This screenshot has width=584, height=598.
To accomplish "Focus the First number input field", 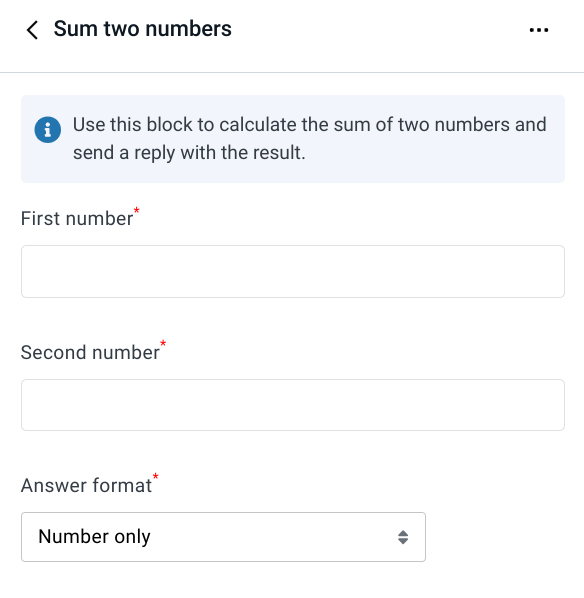I will [x=293, y=271].
